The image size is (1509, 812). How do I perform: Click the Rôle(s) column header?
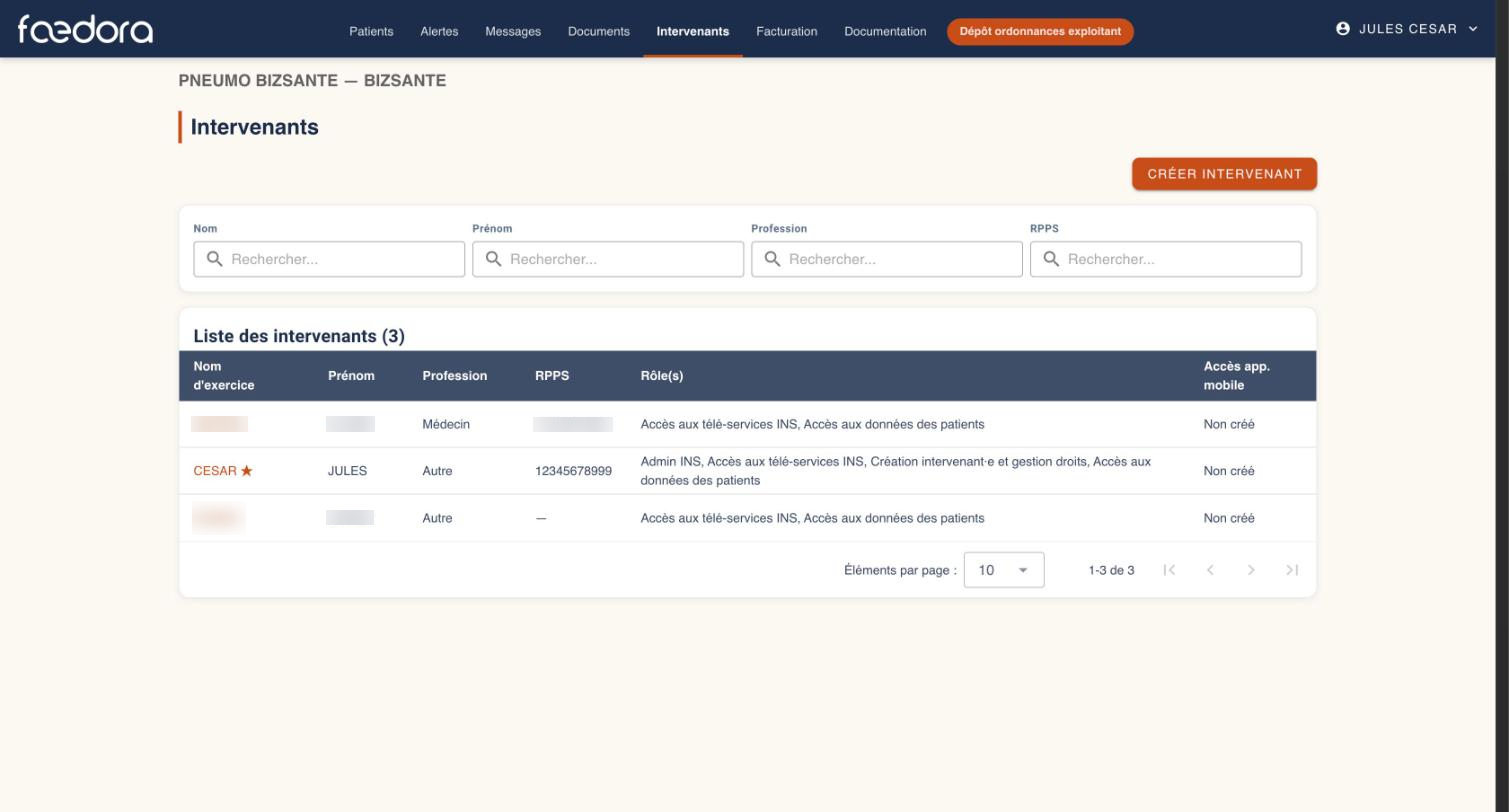(662, 376)
